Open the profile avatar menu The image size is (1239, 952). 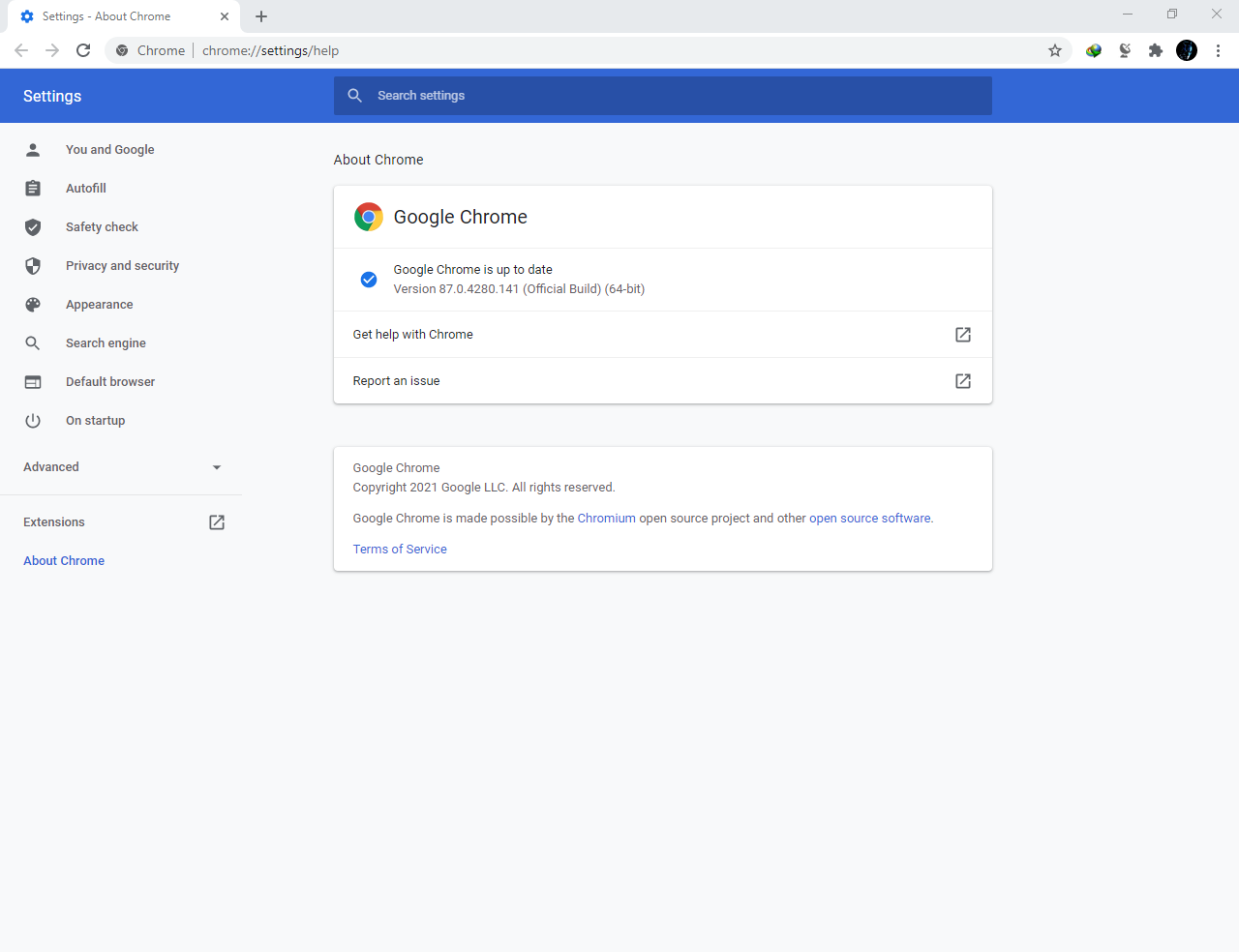point(1187,50)
